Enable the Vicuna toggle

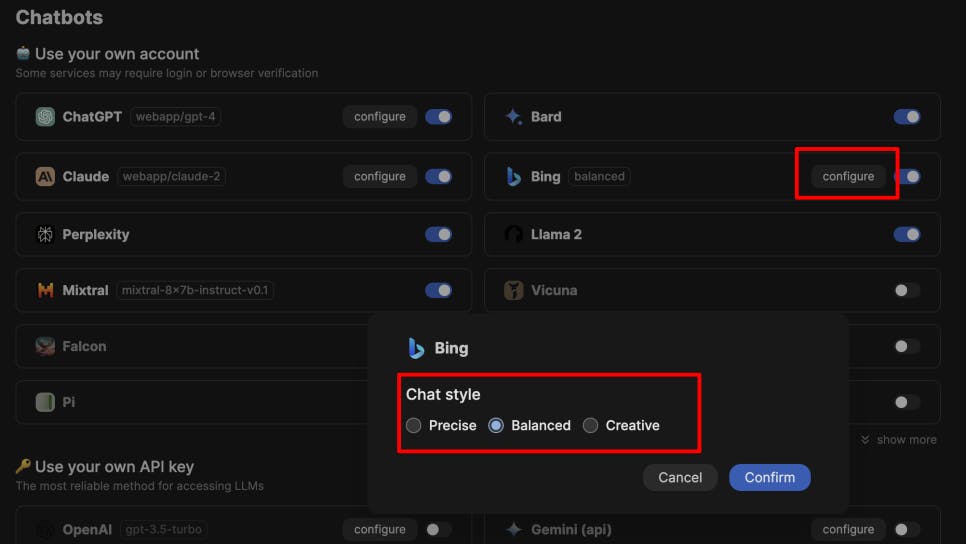pyautogui.click(x=907, y=290)
